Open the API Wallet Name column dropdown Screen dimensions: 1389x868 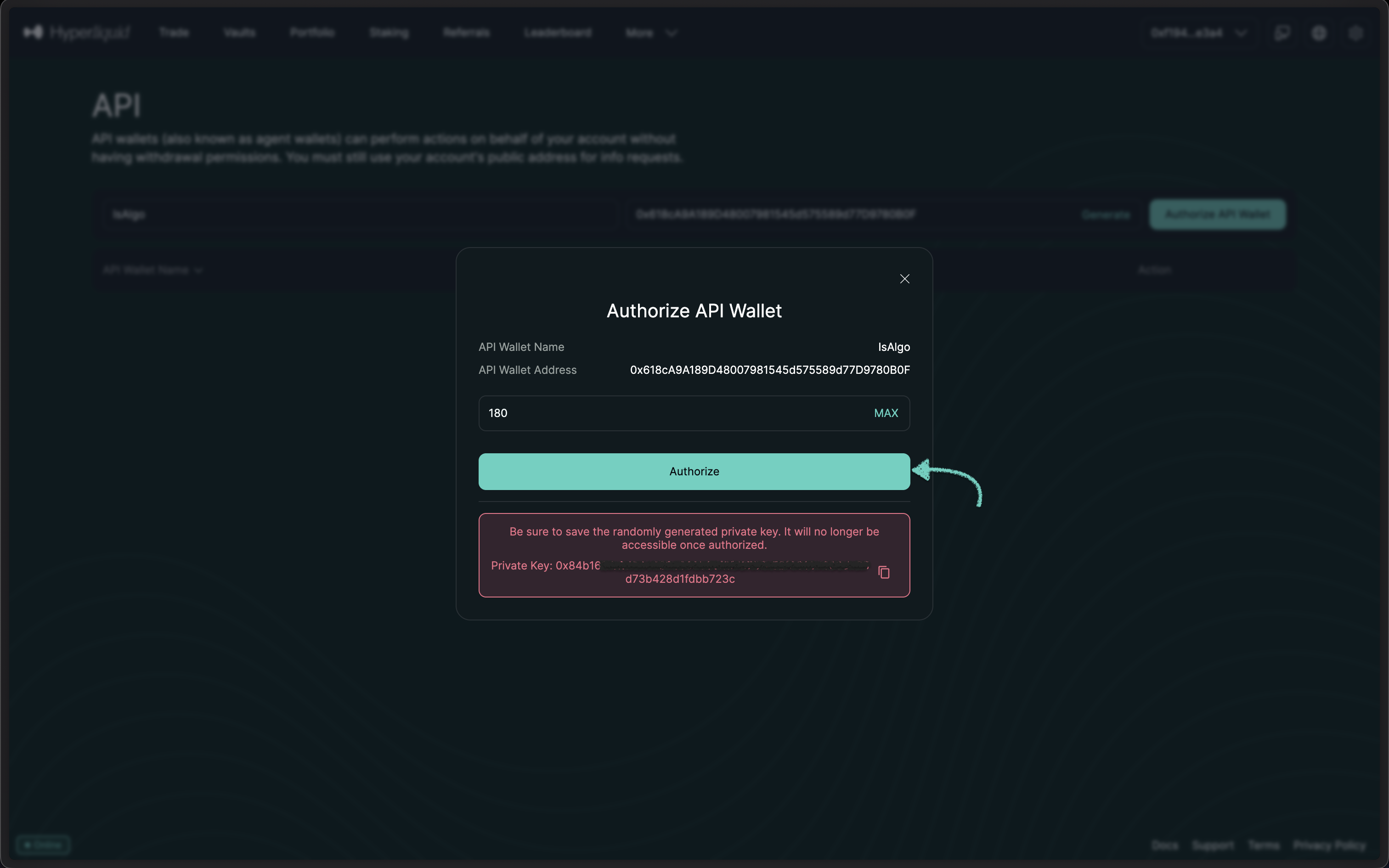[152, 269]
